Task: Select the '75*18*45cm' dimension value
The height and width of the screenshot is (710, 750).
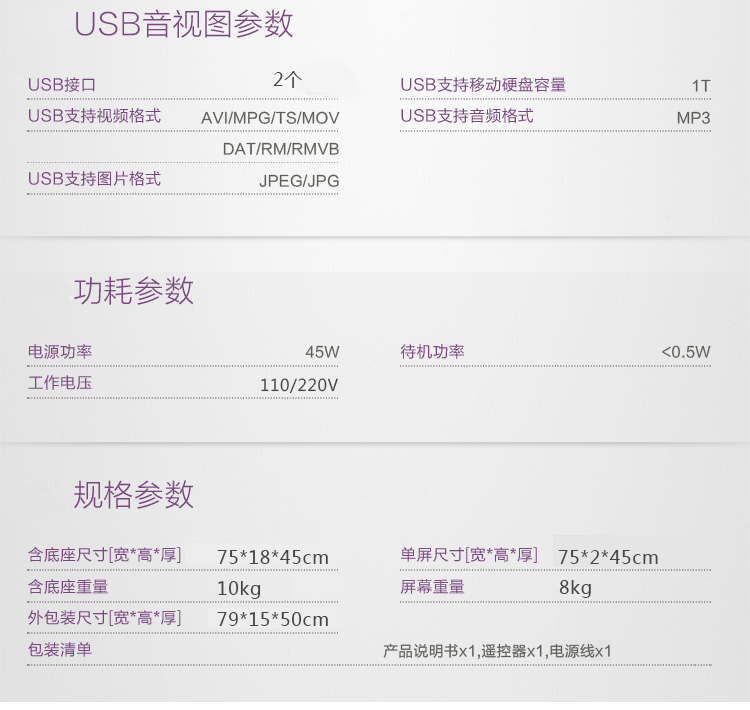Action: tap(273, 557)
